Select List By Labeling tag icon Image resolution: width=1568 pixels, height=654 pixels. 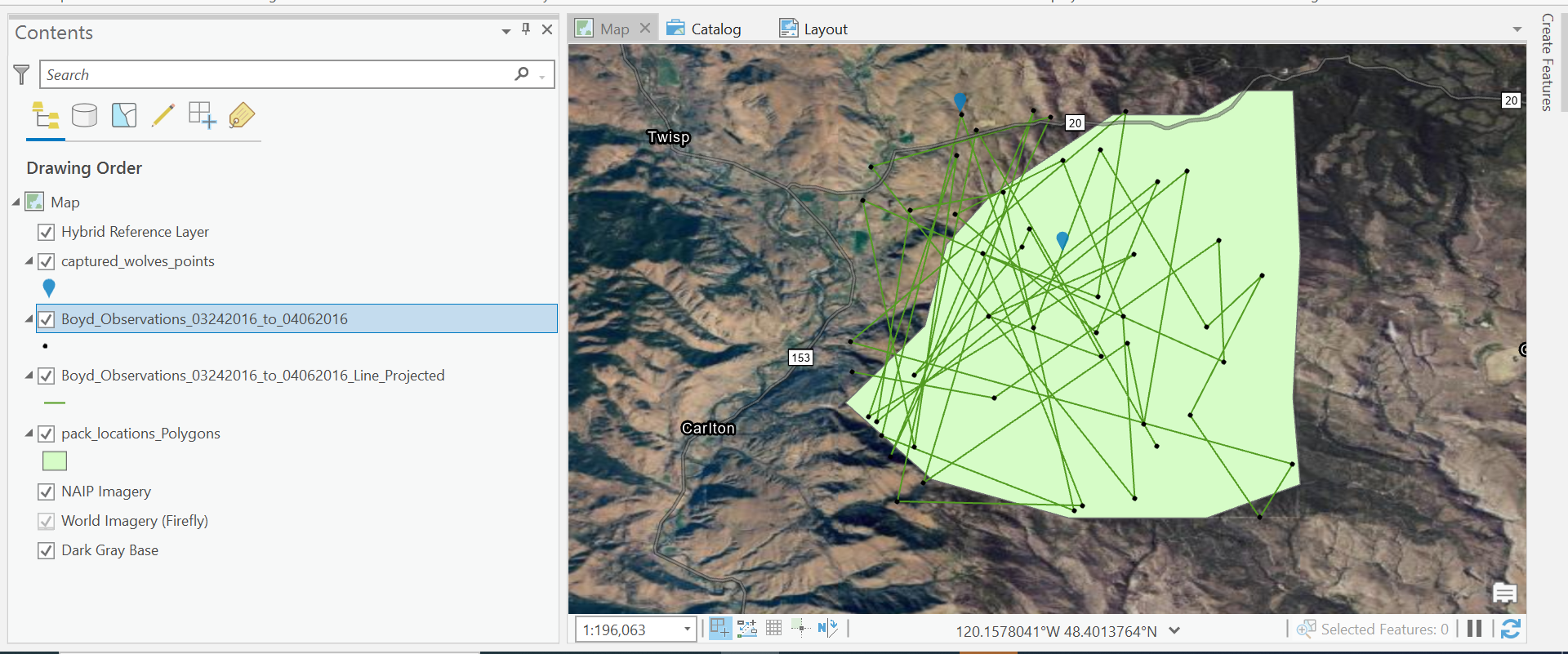tap(242, 115)
